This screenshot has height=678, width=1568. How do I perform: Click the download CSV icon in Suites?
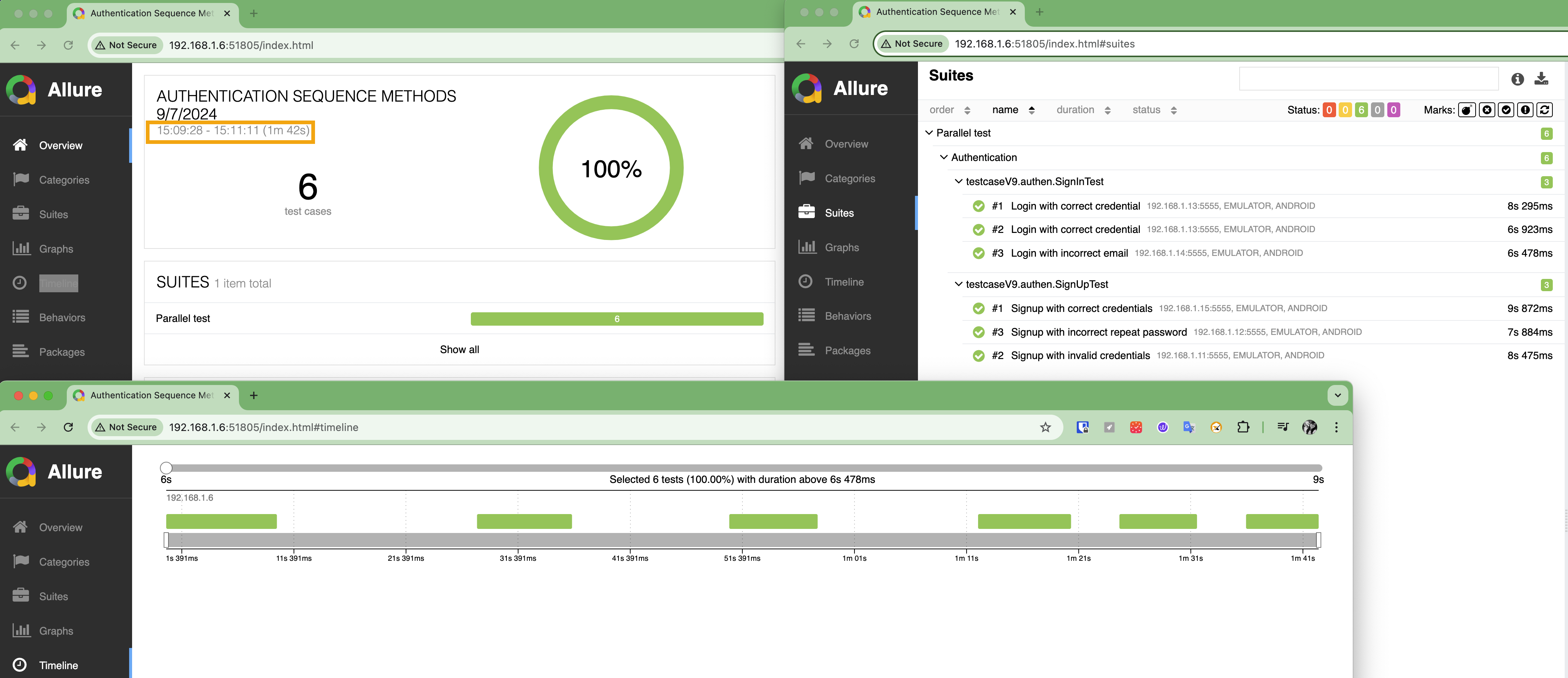point(1541,79)
